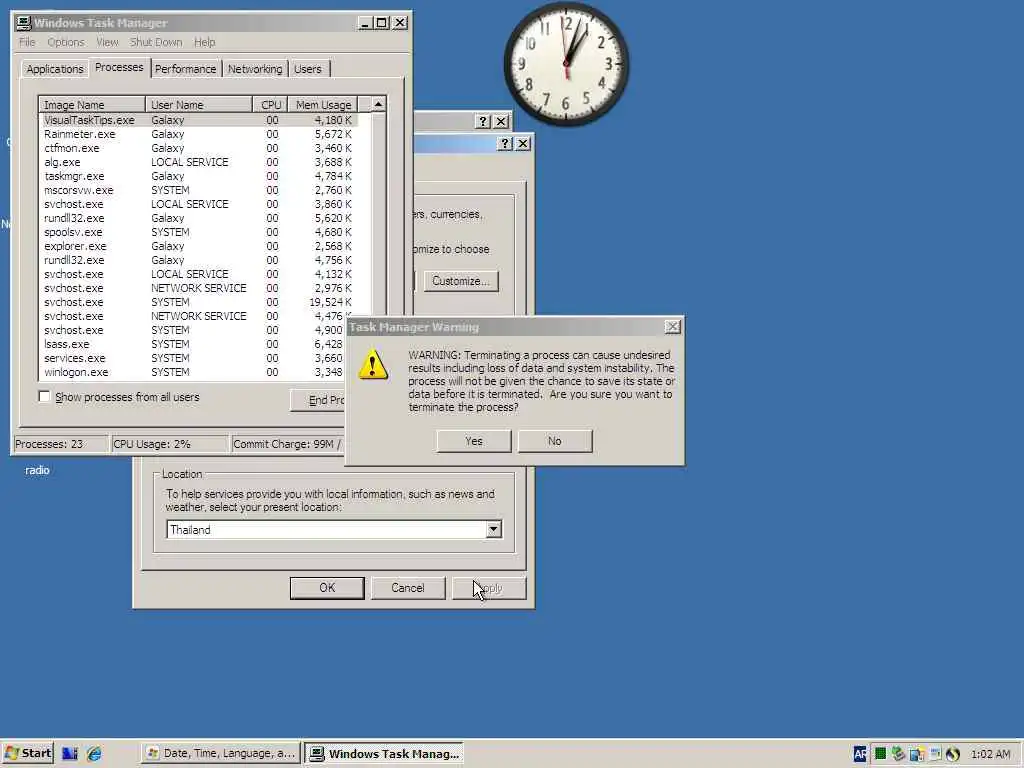Switch to the Users tab
The image size is (1024, 768).
point(308,69)
